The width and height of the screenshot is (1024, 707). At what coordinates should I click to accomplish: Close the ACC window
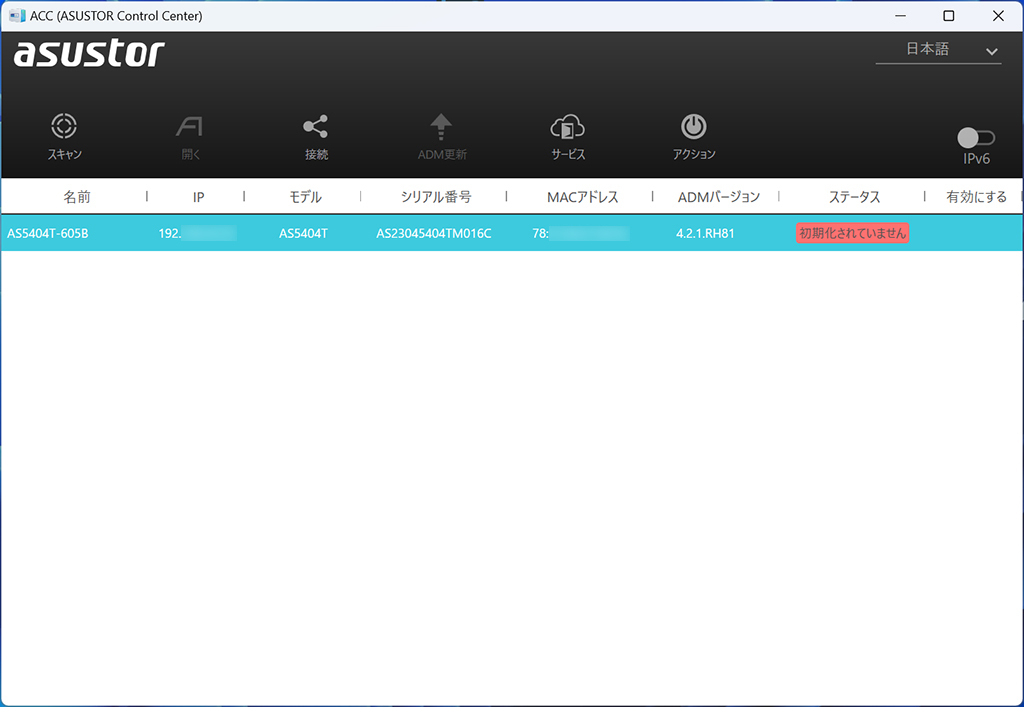pos(998,16)
